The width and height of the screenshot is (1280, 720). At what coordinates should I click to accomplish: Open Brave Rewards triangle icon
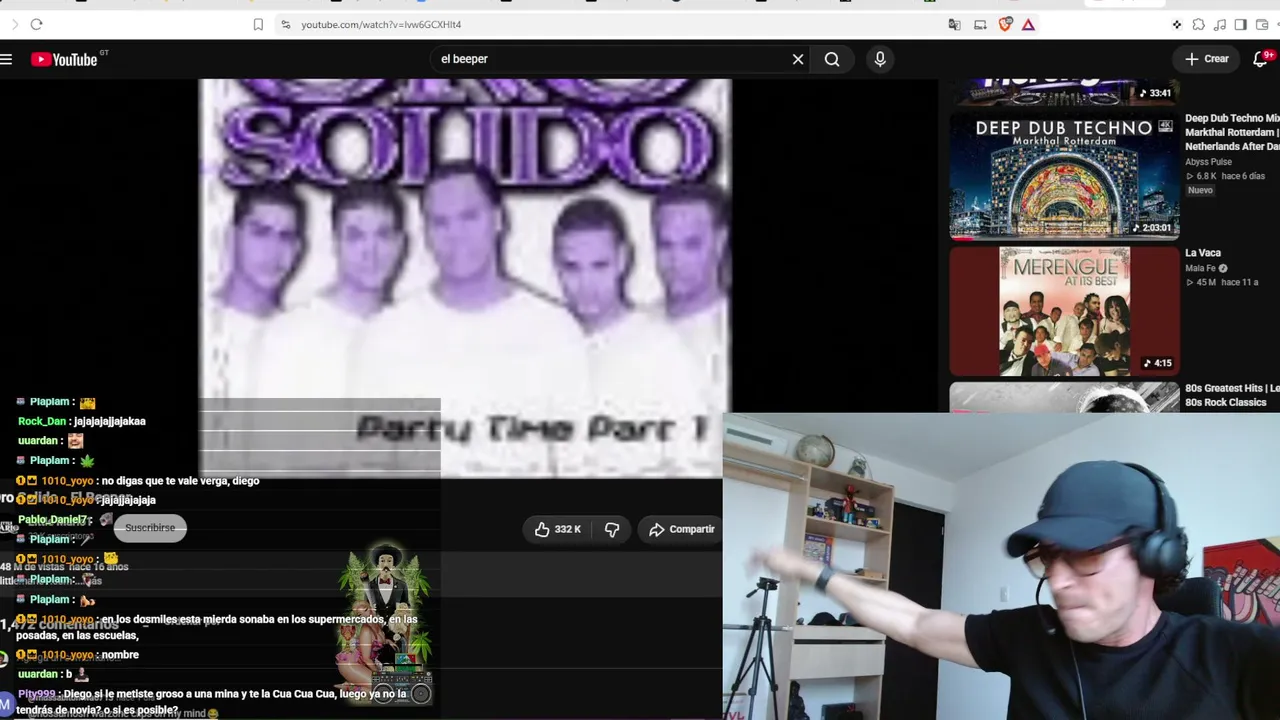click(x=1028, y=24)
